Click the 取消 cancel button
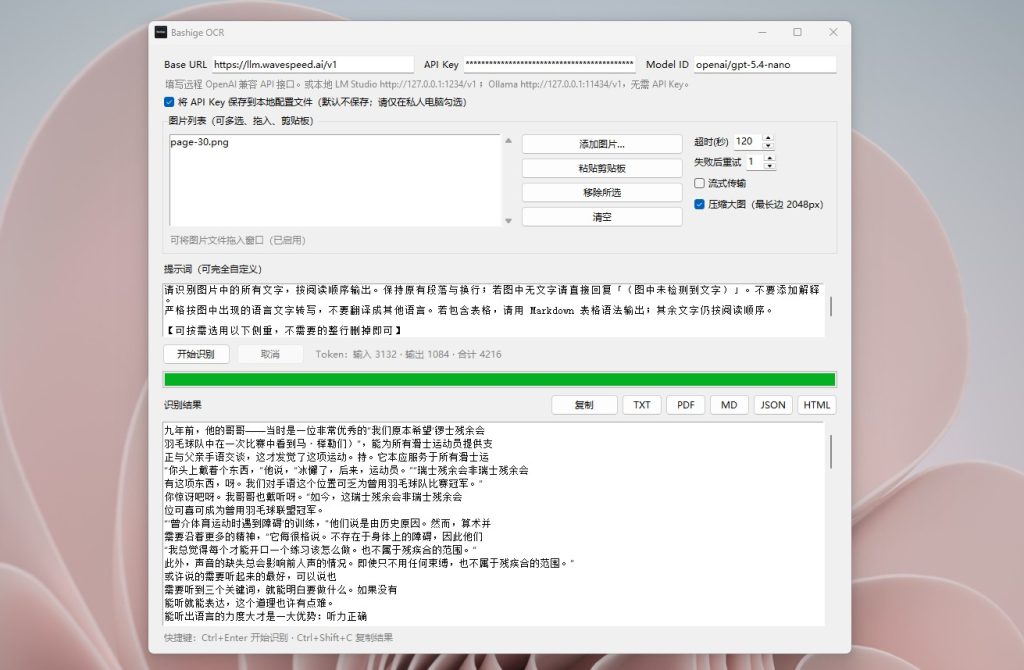Image resolution: width=1024 pixels, height=670 pixels. (270, 354)
